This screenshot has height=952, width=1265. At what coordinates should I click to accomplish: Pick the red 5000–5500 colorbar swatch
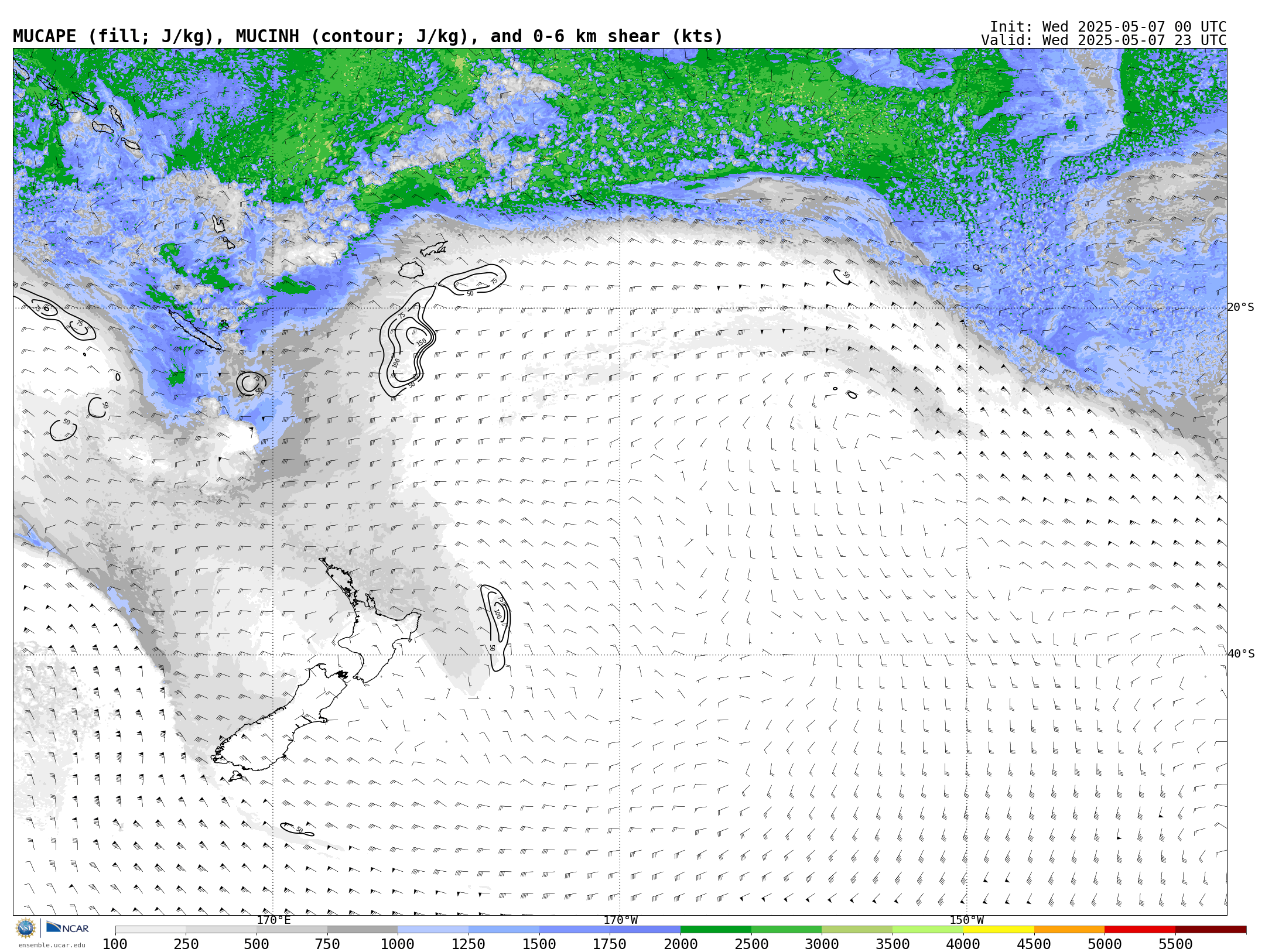coord(1140,930)
